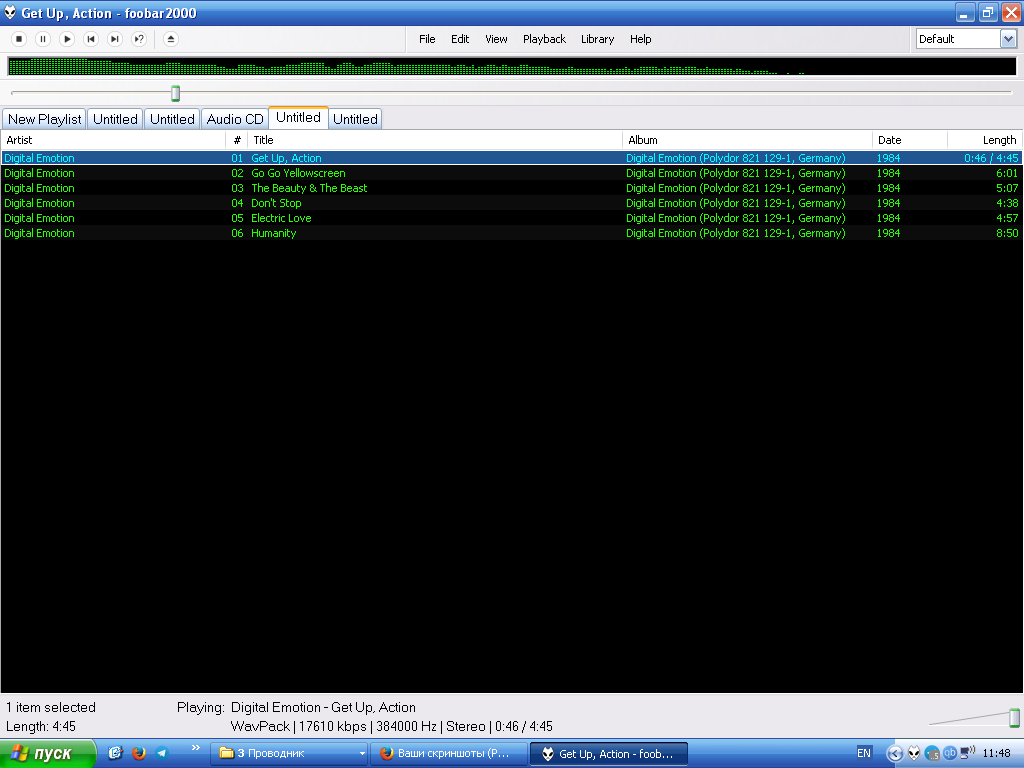The height and width of the screenshot is (768, 1024).
Task: Sort by the Artist column header
Action: pos(114,140)
